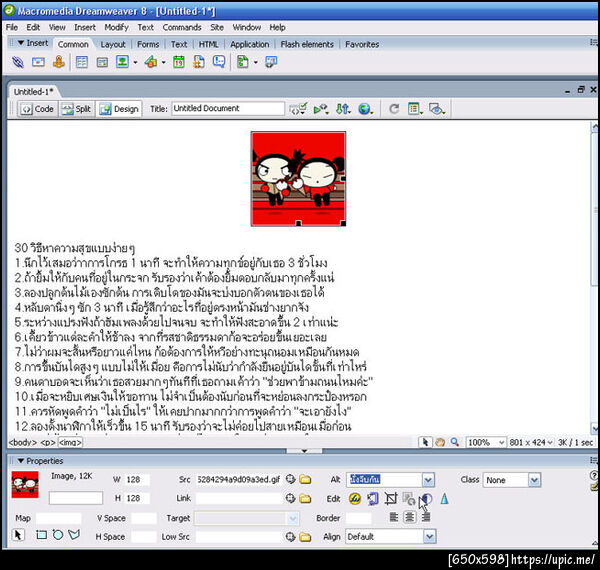600x570 pixels.
Task: Activate the Select tool in status bar
Action: click(x=425, y=442)
